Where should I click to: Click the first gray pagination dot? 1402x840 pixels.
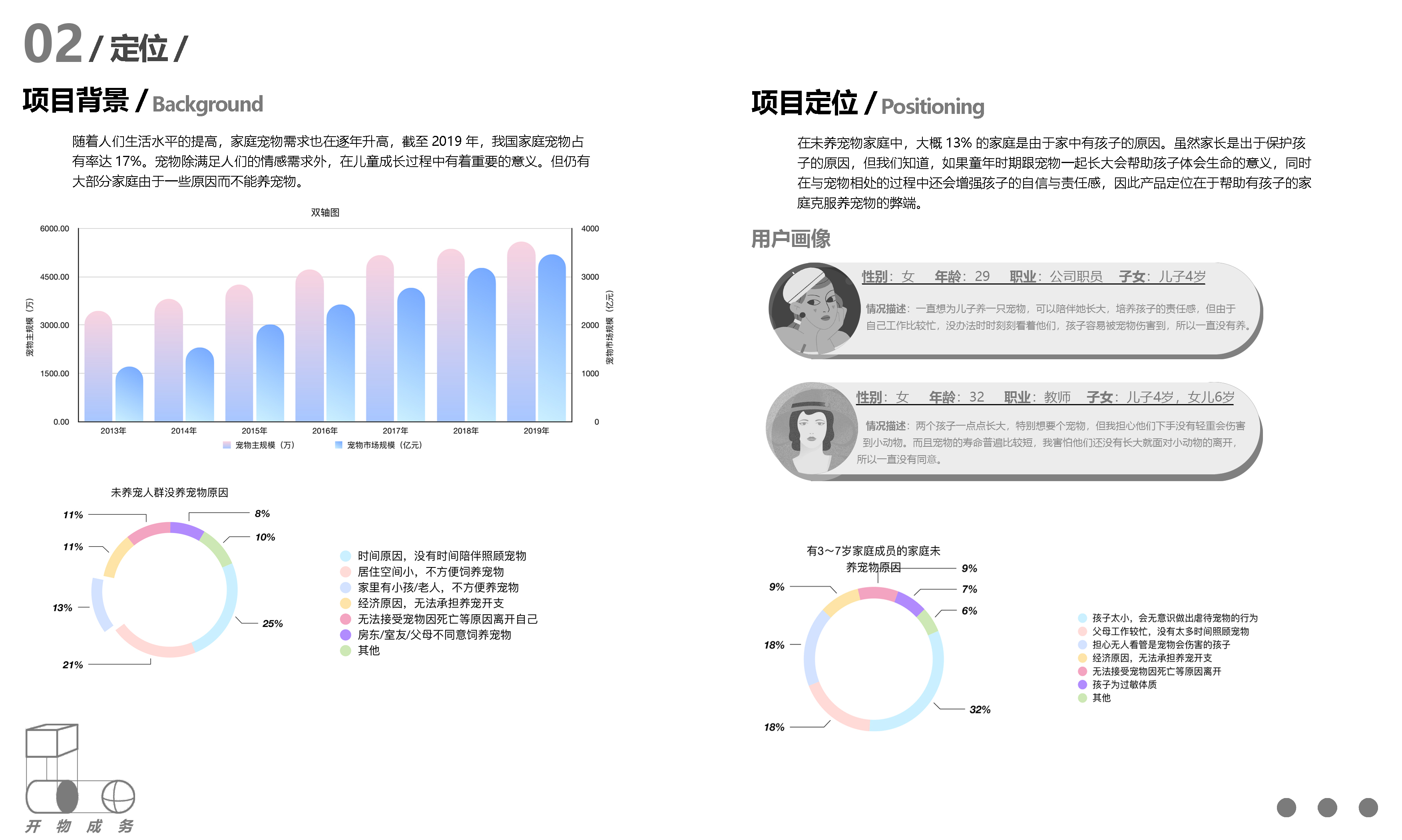1286,807
